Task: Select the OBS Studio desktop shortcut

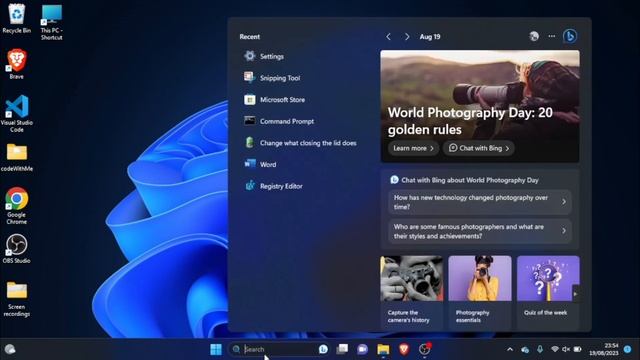Action: (16, 249)
